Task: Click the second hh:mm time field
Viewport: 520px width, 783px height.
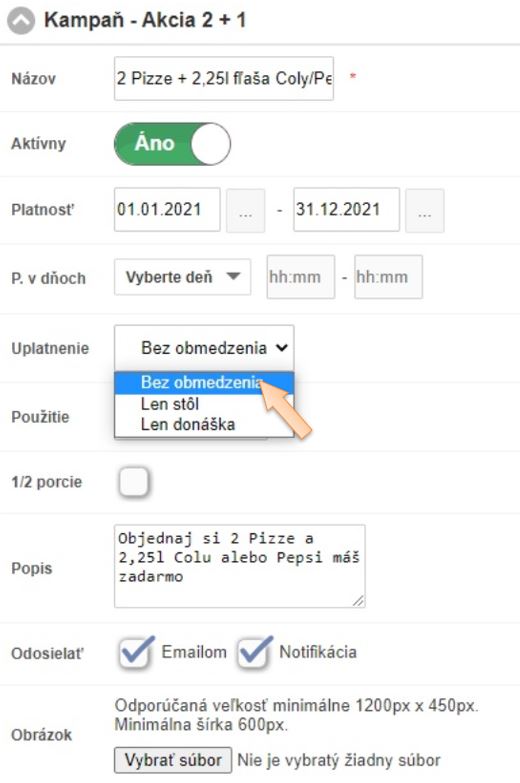Action: click(388, 277)
